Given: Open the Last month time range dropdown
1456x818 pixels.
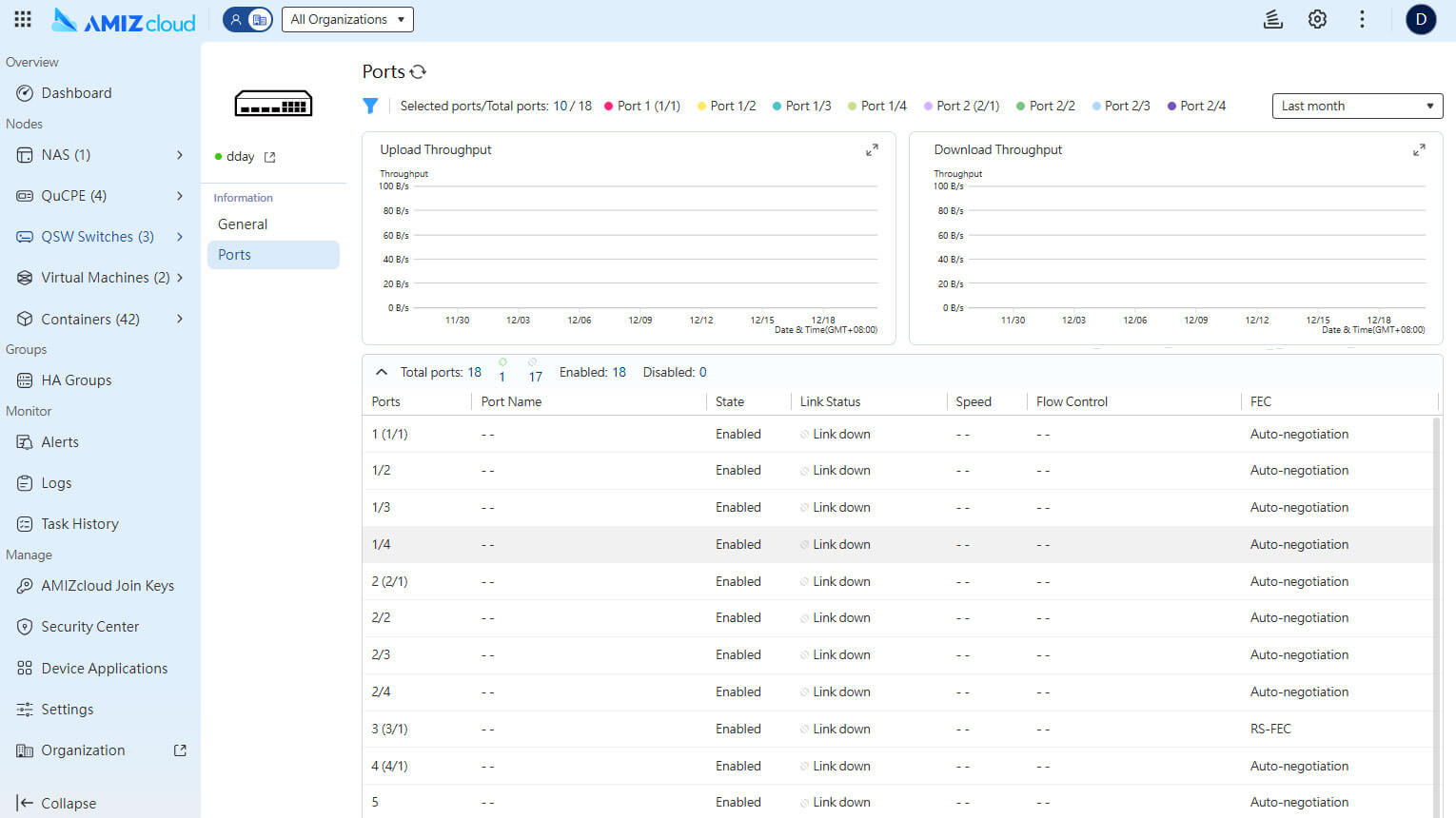Looking at the screenshot, I should tap(1356, 107).
